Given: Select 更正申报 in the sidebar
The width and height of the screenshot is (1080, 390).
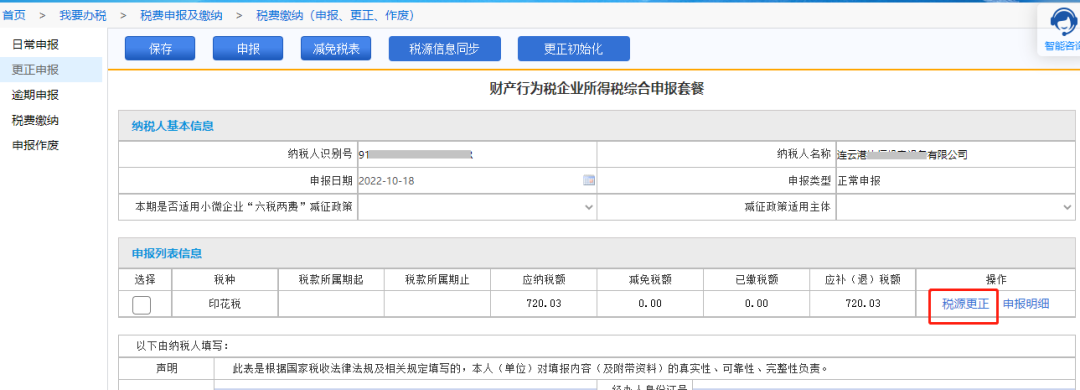Looking at the screenshot, I should [35, 70].
